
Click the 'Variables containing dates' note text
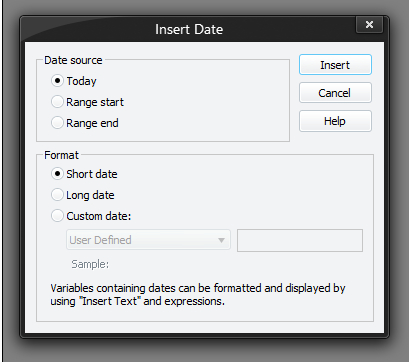click(198, 295)
